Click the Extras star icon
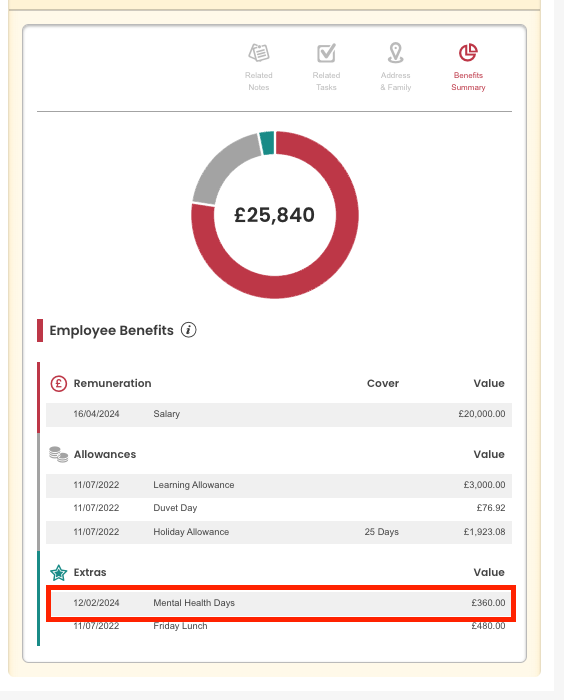 click(58, 572)
